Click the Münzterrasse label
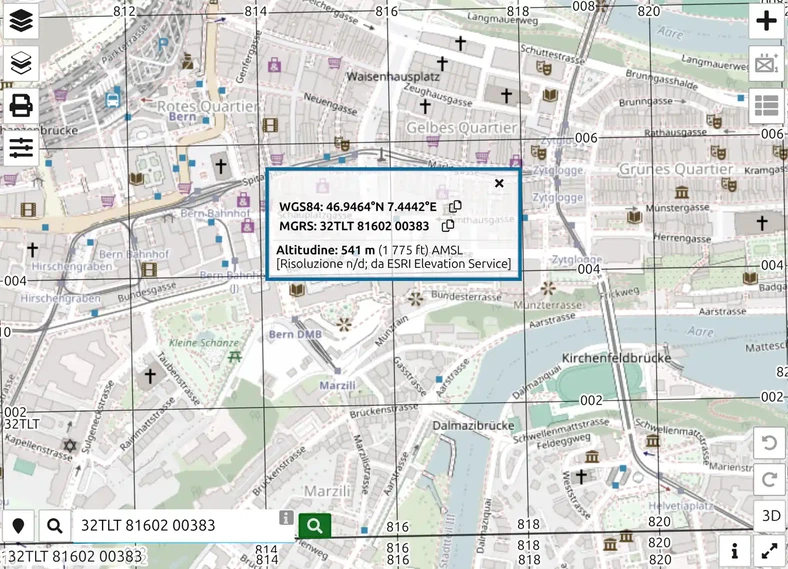The image size is (788, 569). 548,305
